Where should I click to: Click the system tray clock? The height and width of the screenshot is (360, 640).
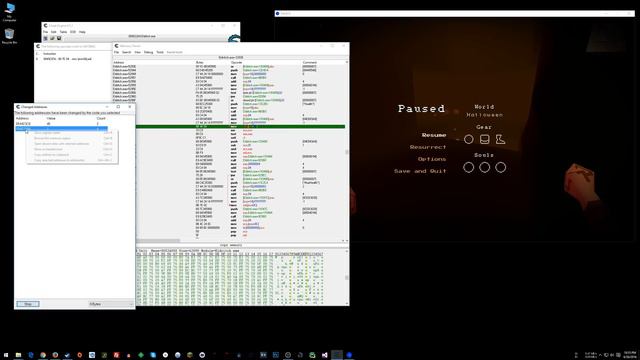pyautogui.click(x=629, y=355)
